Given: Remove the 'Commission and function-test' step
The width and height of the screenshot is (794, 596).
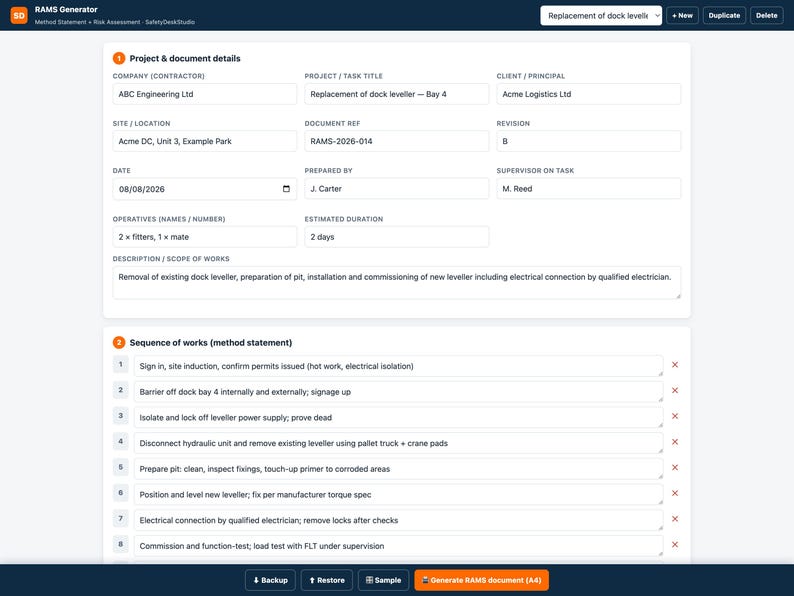Looking at the screenshot, I should click(x=674, y=545).
